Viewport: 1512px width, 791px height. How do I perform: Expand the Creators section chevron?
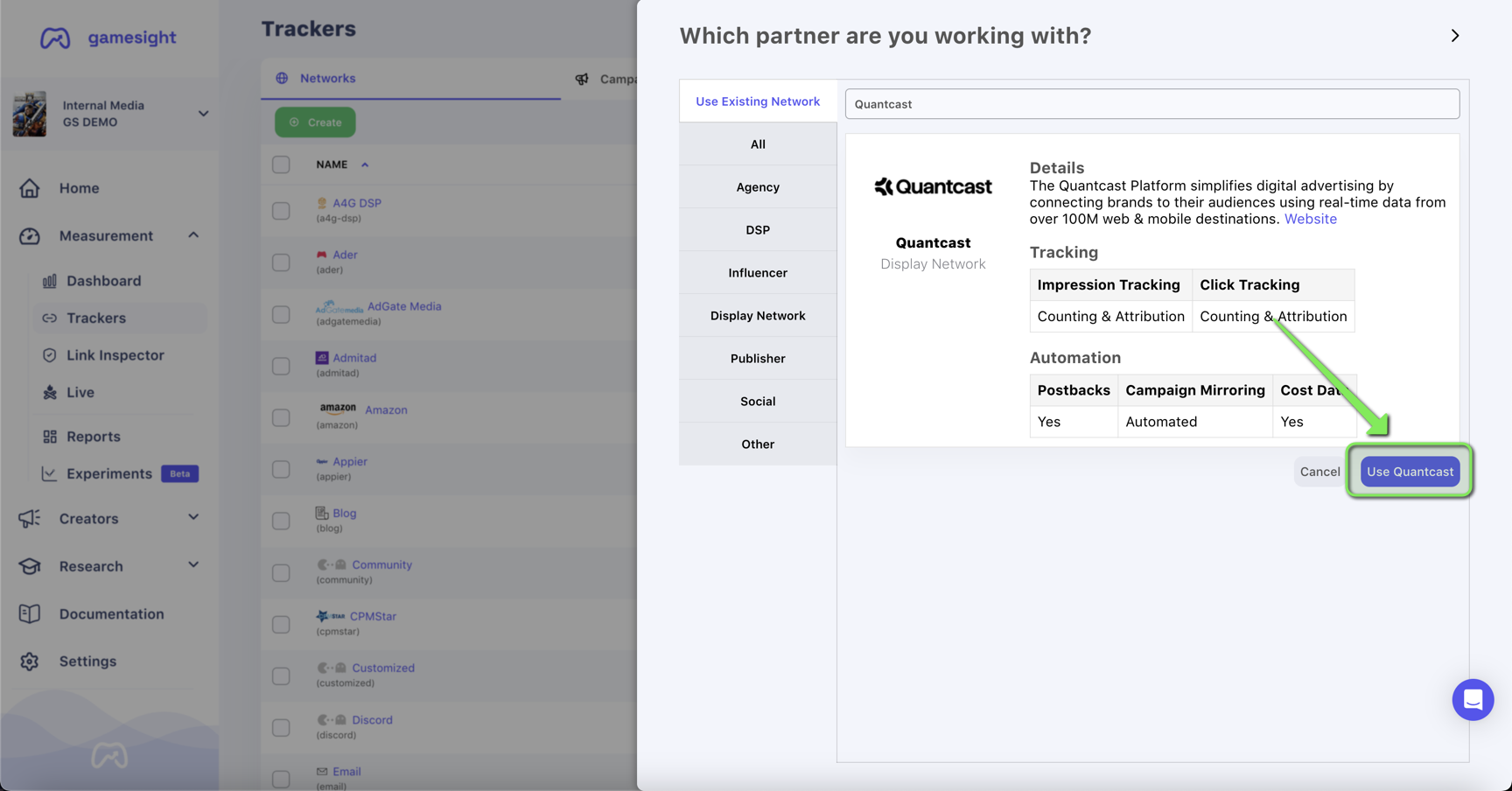(x=193, y=517)
